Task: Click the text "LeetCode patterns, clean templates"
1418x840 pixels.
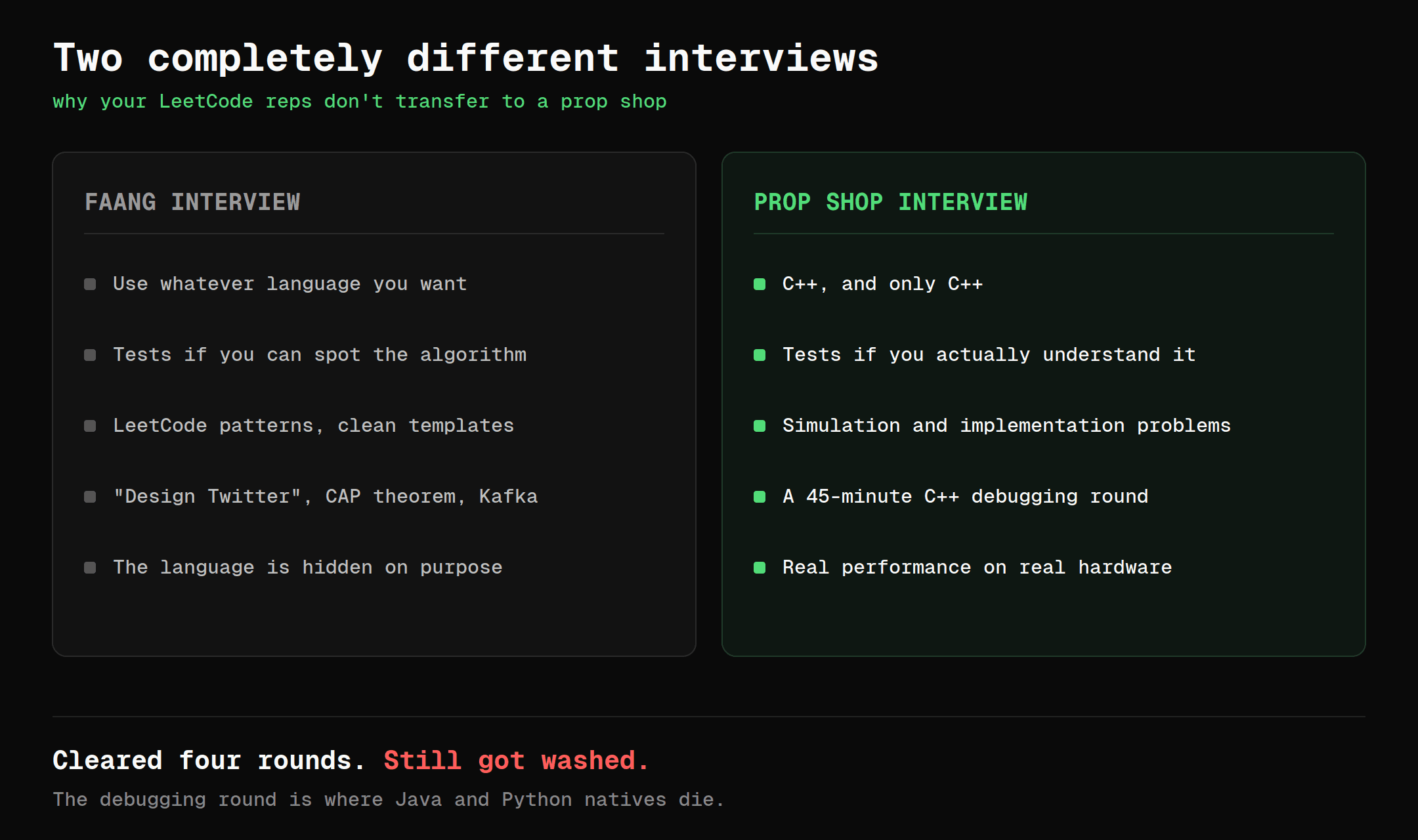Action: click(x=314, y=426)
